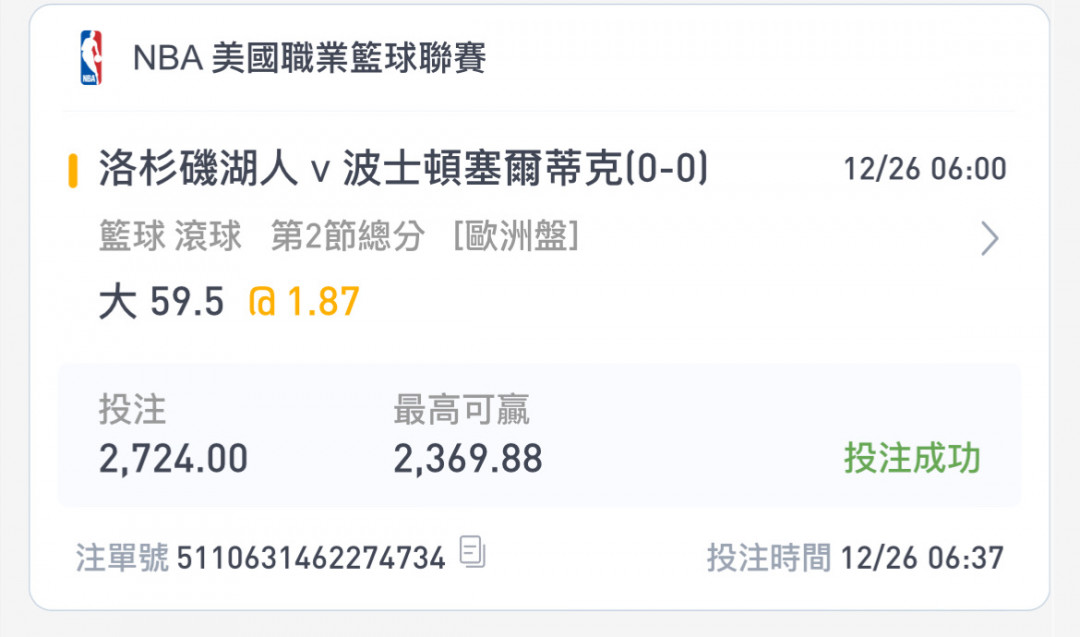Select the 大 59.5 bet selection

(161, 302)
